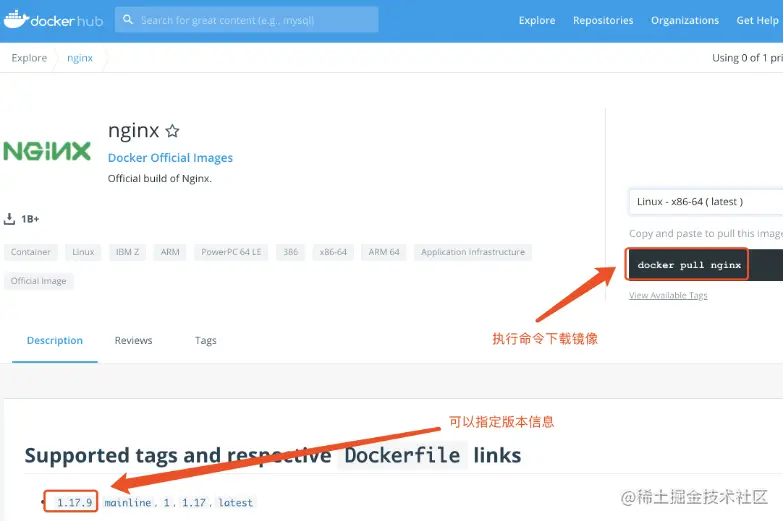Click 'Official build of Nginx.' text
Viewport: 784px width, 522px height.
point(160,178)
